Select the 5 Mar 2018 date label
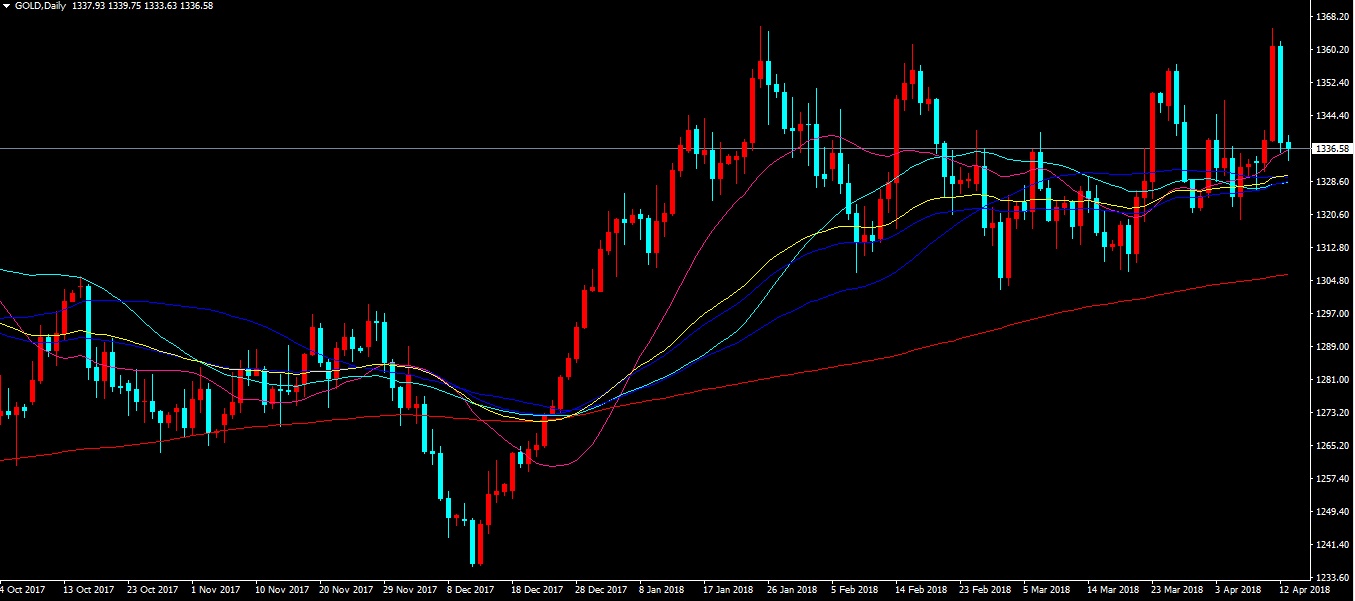The width and height of the screenshot is (1355, 601). click(1046, 590)
